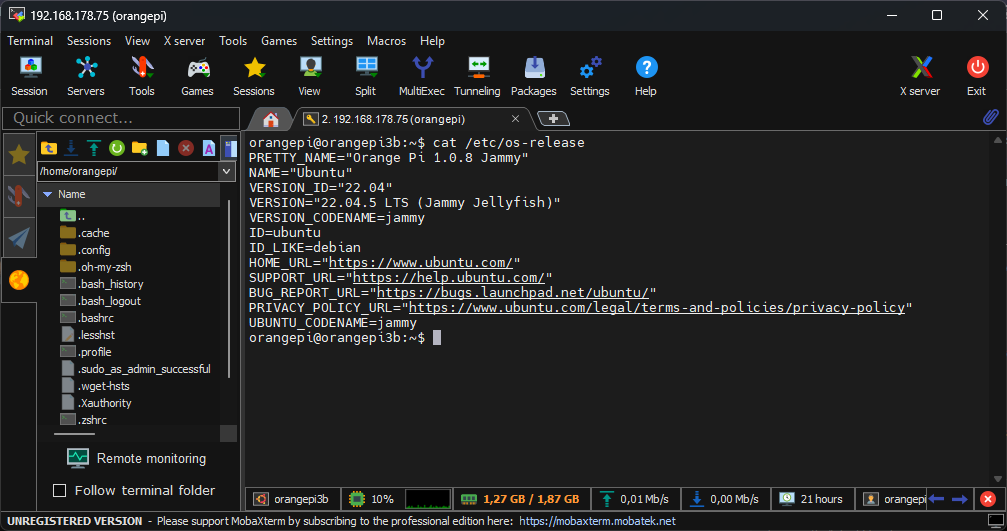This screenshot has width=1007, height=531.
Task: Download selected file from SFTP toolbar
Action: tap(71, 148)
